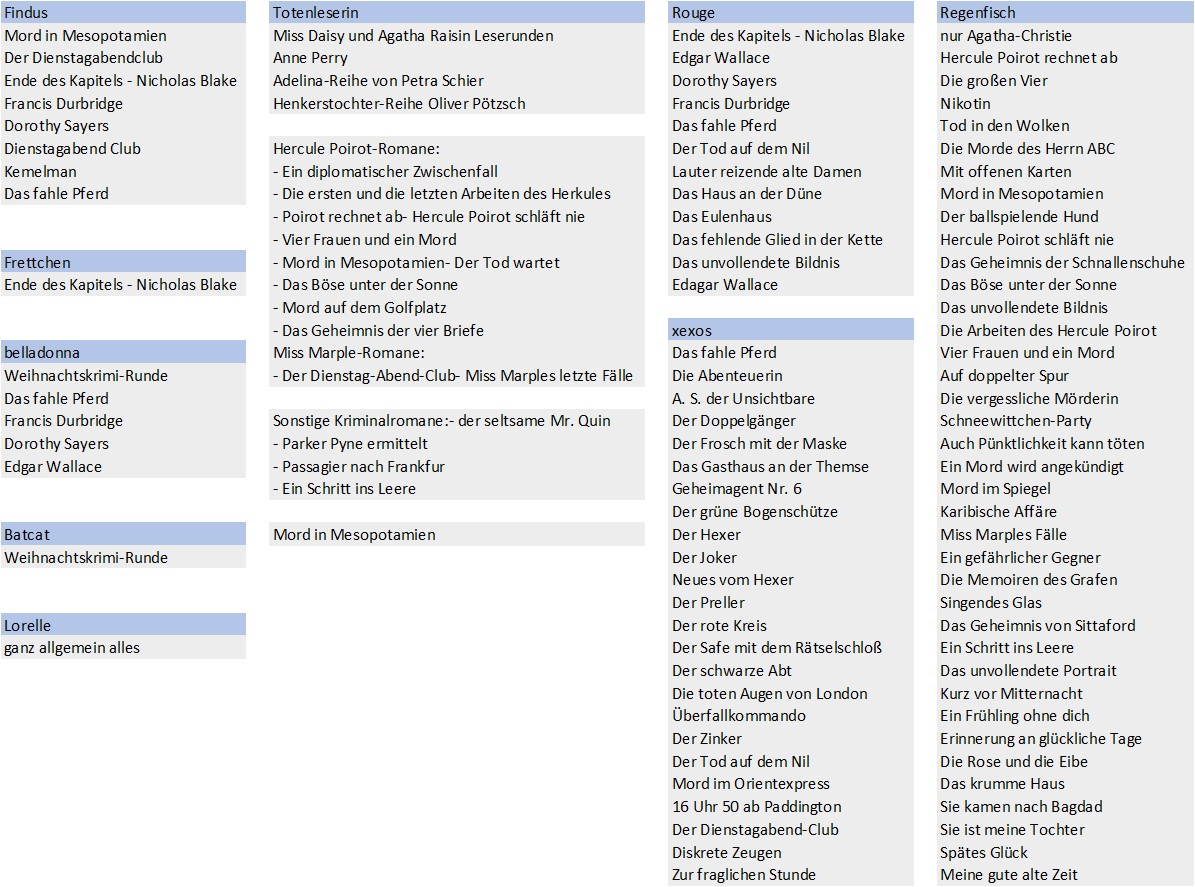Click the Anne Perry entry
Image resolution: width=1195 pixels, height=887 pixels.
(x=311, y=58)
